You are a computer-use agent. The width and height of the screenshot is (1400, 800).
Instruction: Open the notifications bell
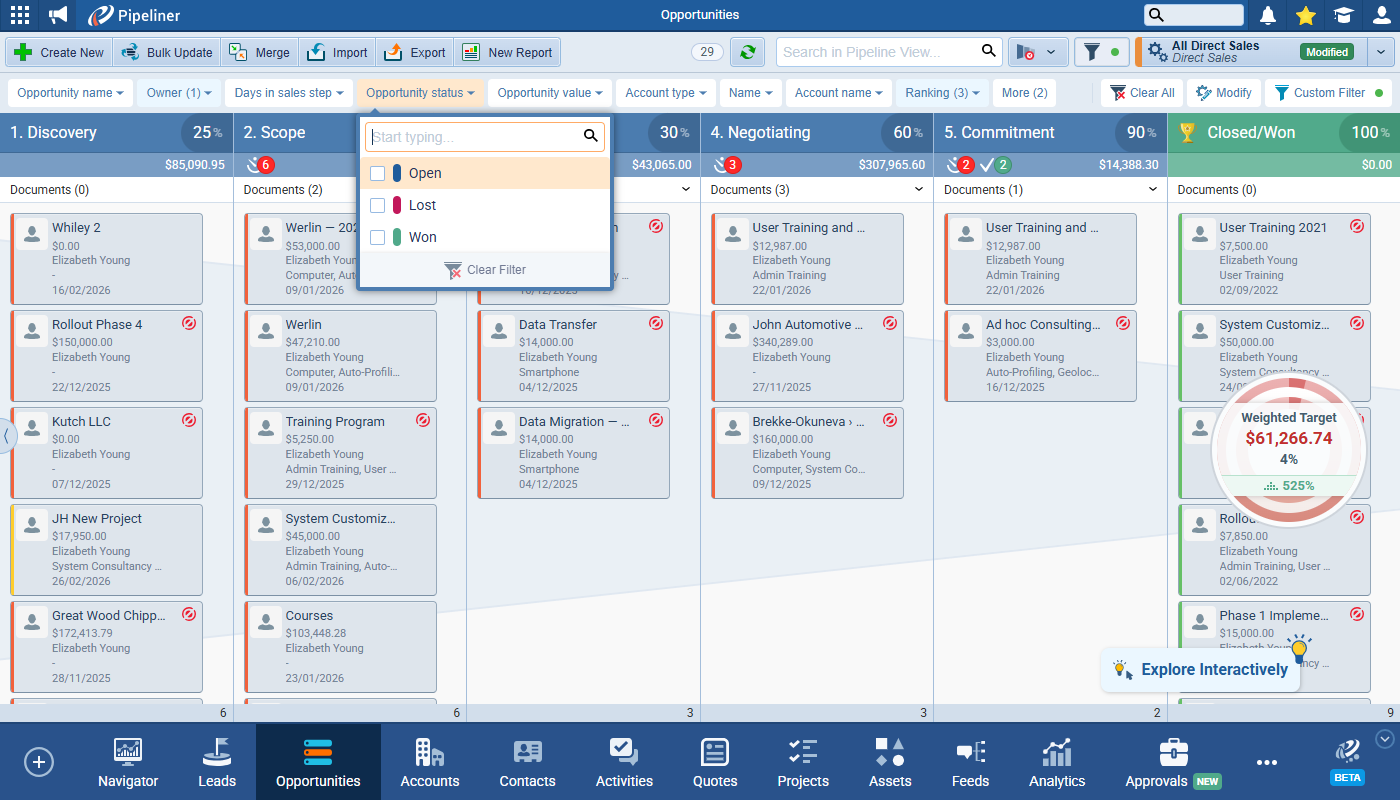tap(1268, 15)
